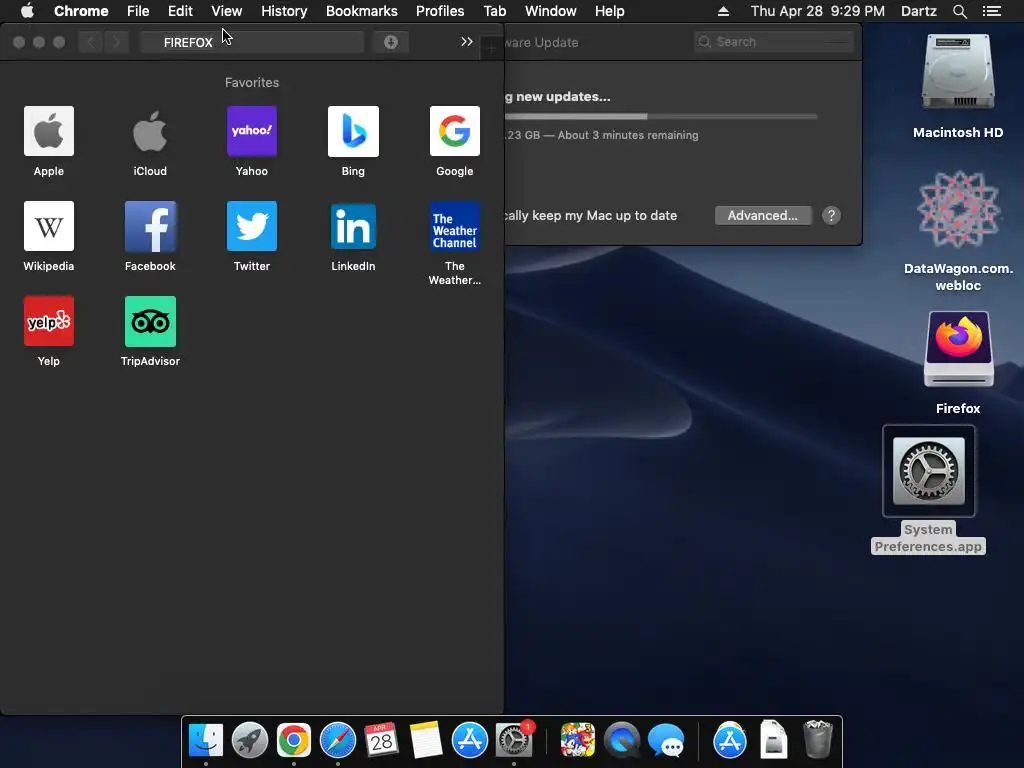Open the Tab menu
This screenshot has height=768, width=1024.
click(494, 11)
